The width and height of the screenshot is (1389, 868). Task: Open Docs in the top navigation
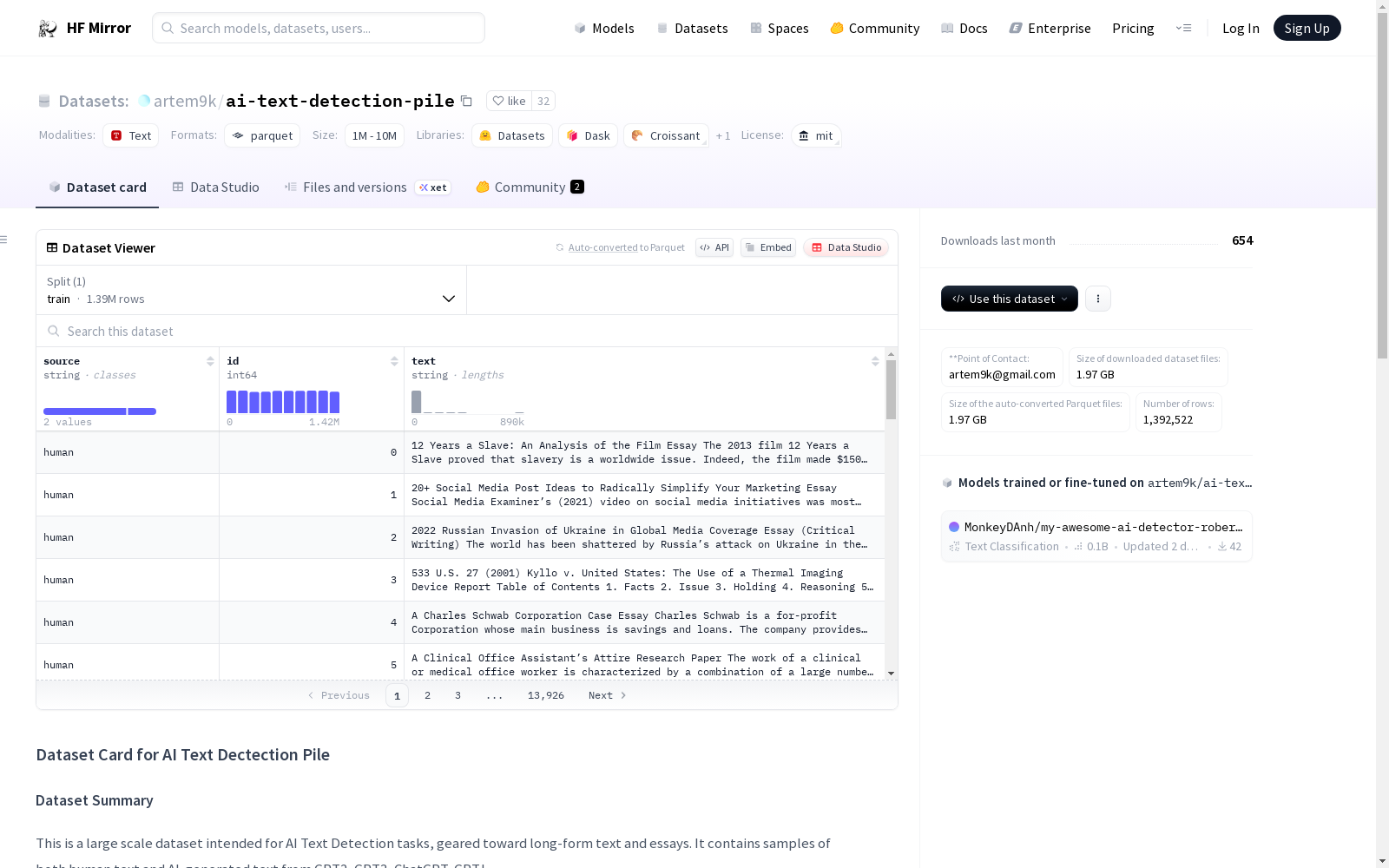tap(964, 29)
